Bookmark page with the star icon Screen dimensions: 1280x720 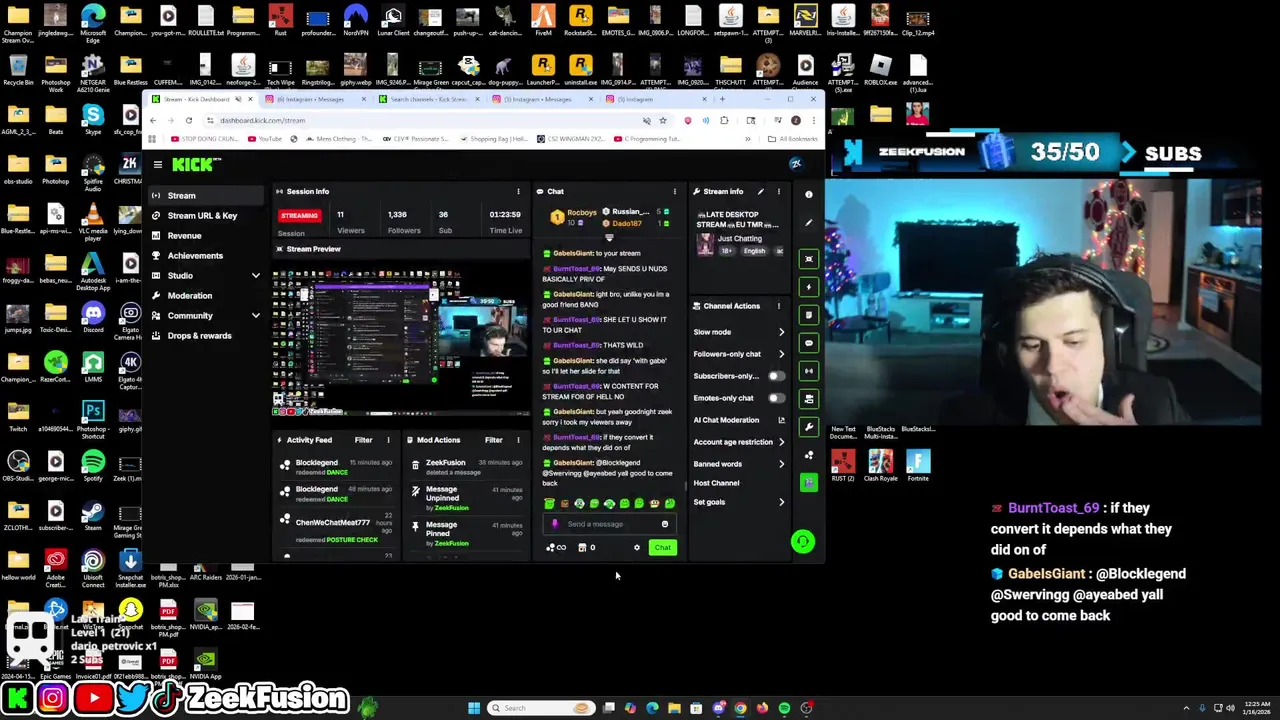point(662,120)
